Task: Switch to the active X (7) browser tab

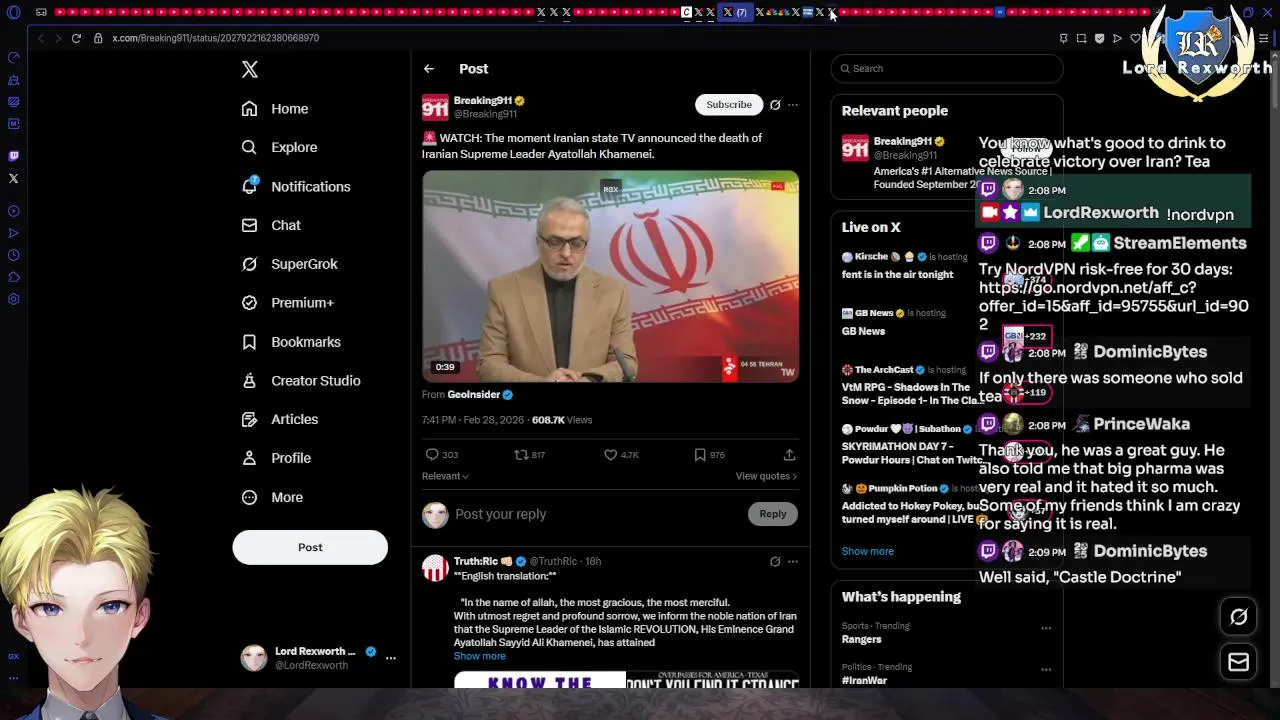Action: point(735,12)
